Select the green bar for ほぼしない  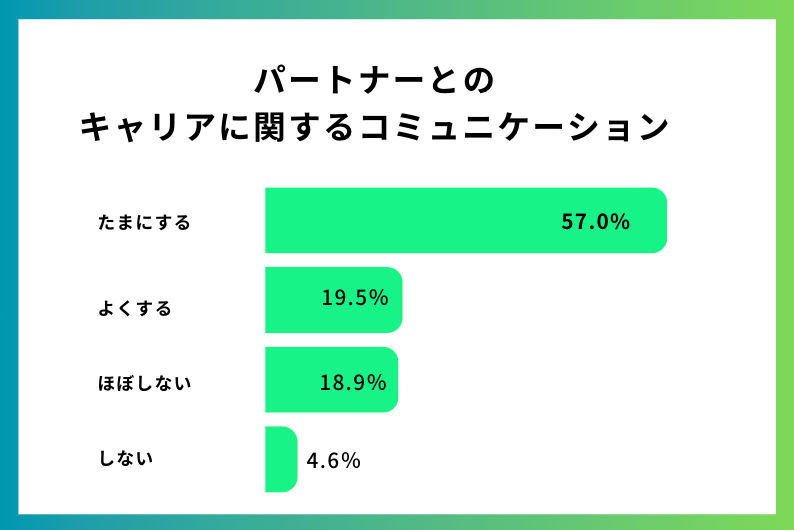[291, 380]
